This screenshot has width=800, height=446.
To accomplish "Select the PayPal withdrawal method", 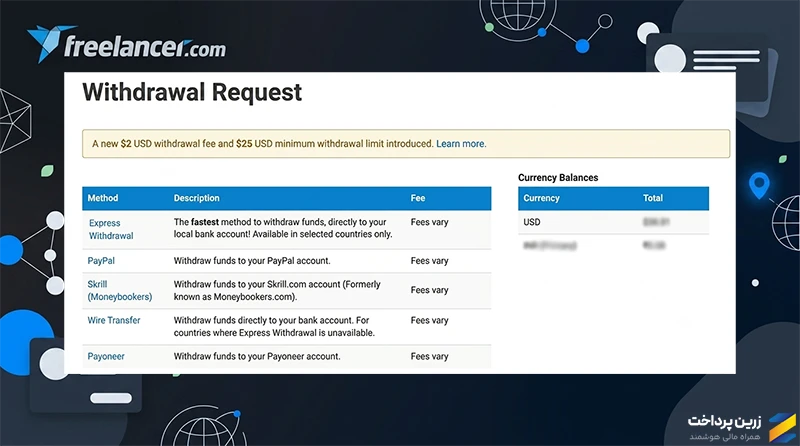I will click(101, 261).
